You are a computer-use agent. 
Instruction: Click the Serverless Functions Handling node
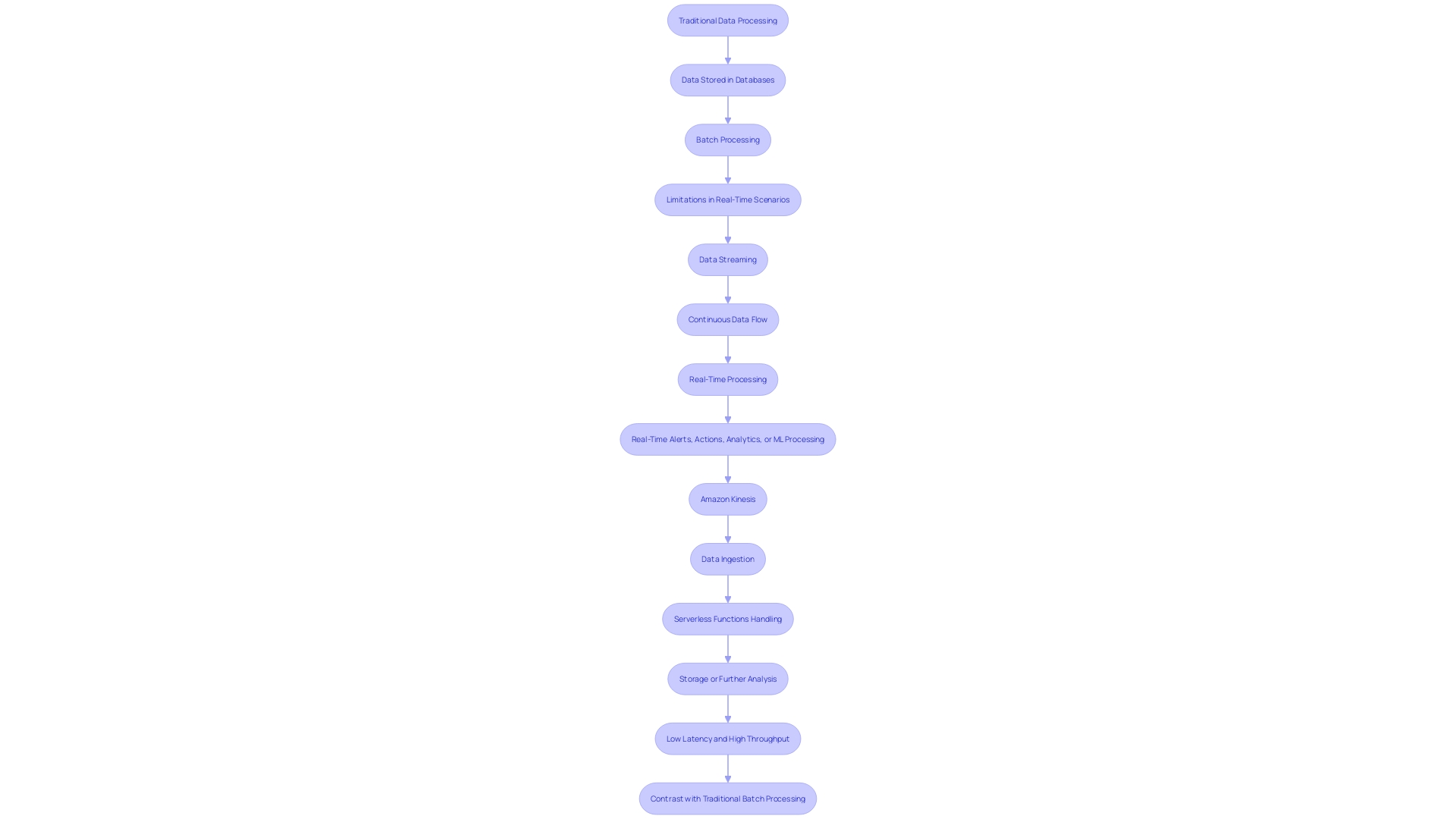[728, 618]
